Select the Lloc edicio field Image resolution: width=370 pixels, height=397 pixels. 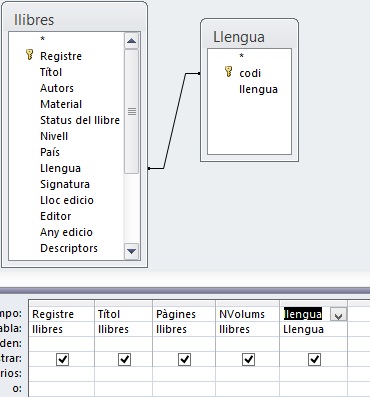pyautogui.click(x=67, y=200)
